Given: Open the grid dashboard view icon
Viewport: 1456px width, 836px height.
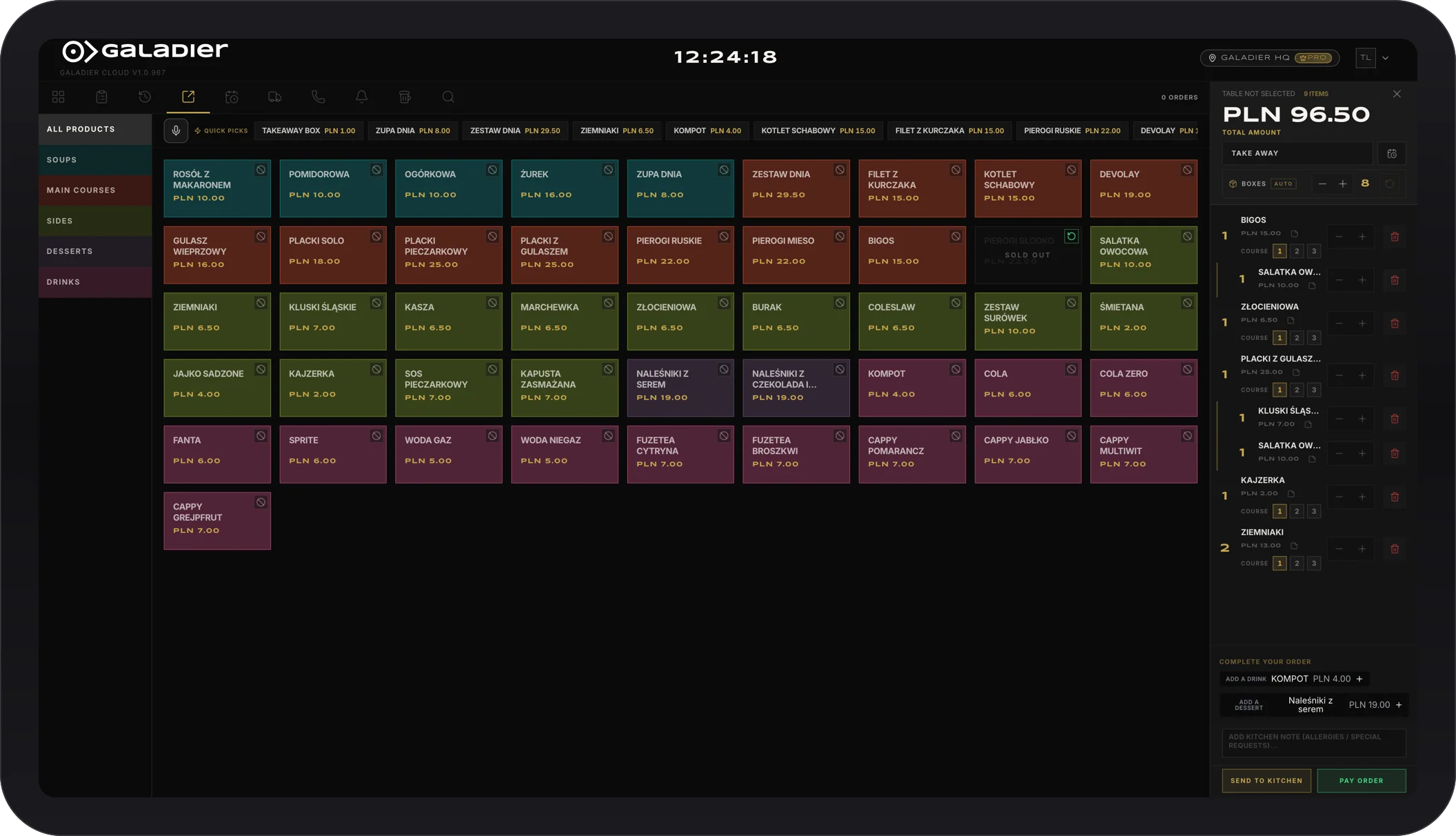Looking at the screenshot, I should pos(59,97).
